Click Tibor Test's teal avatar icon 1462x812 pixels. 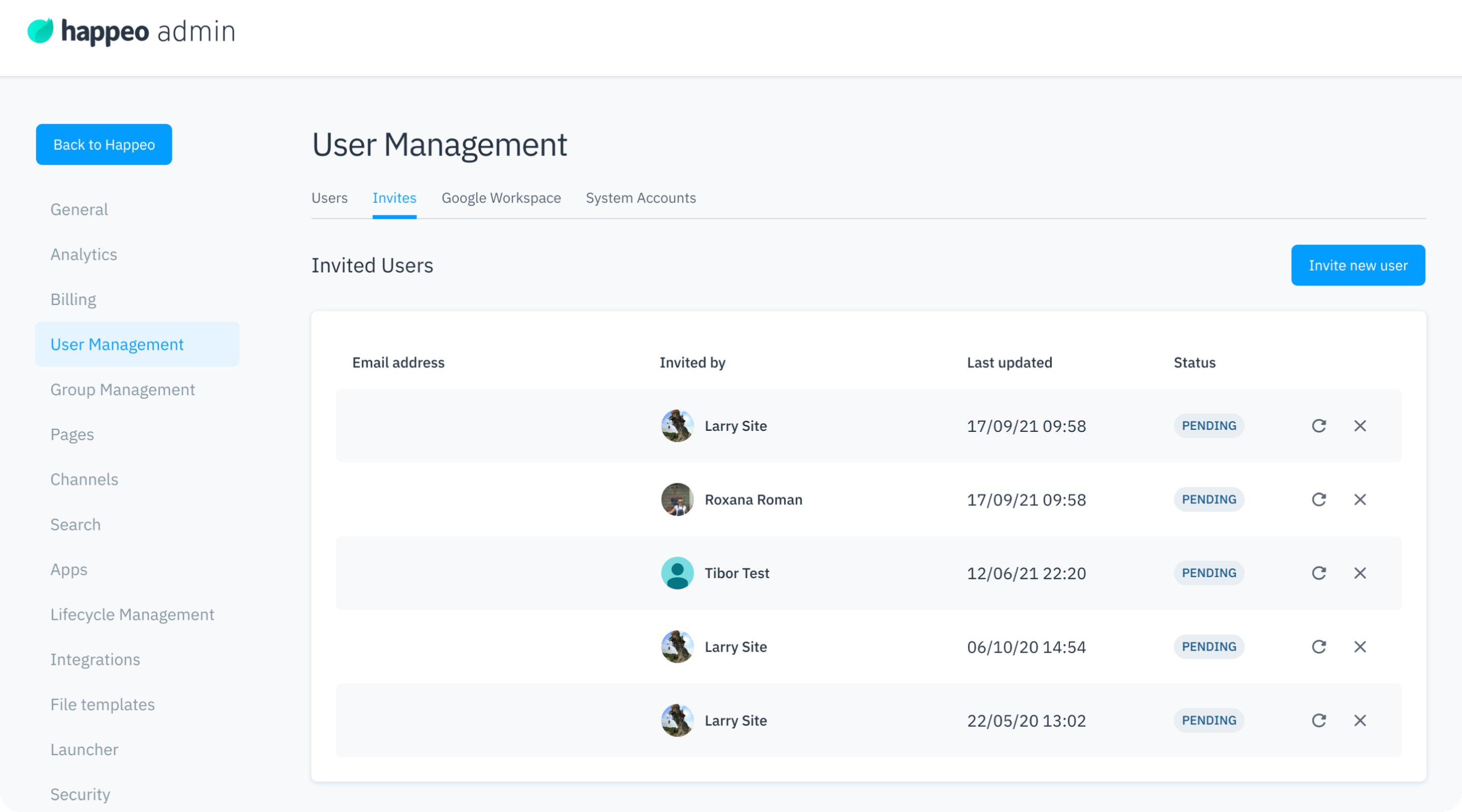tap(677, 573)
